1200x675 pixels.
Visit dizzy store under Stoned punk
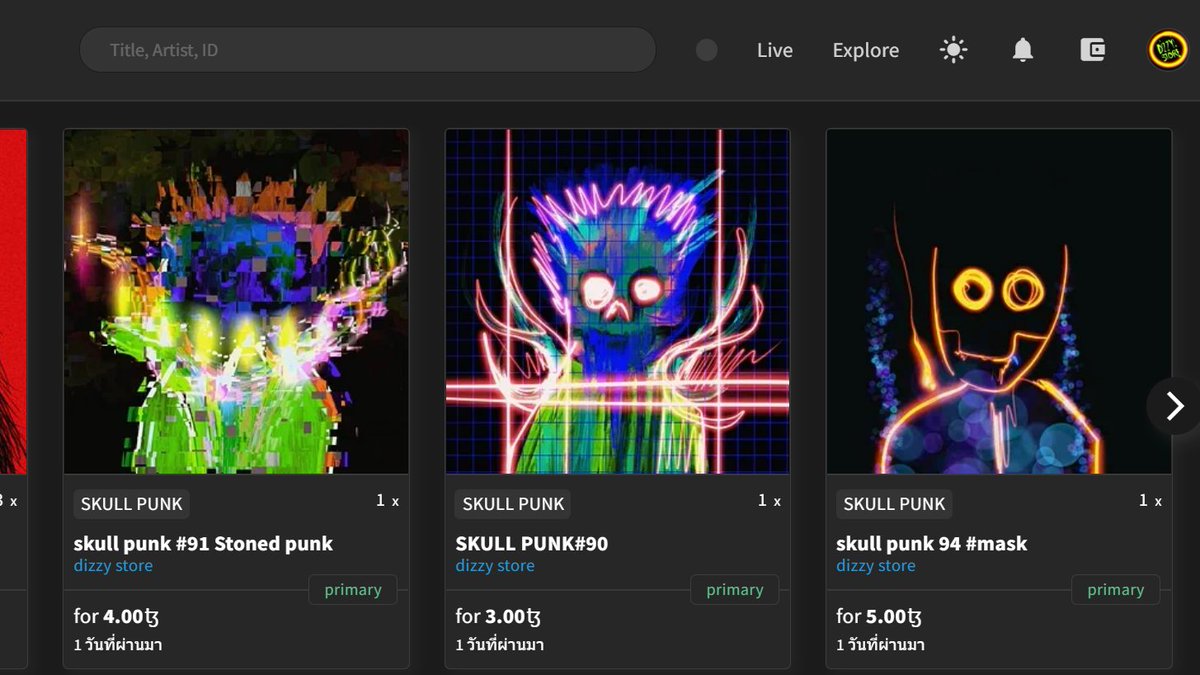[x=113, y=566]
